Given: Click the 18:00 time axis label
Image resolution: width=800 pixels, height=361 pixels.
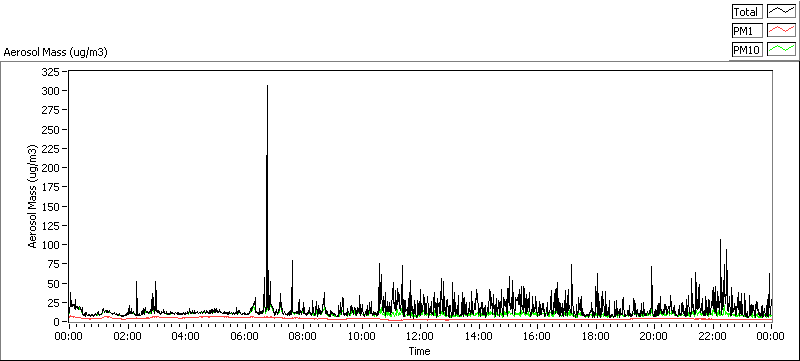Looking at the screenshot, I should click(596, 336).
